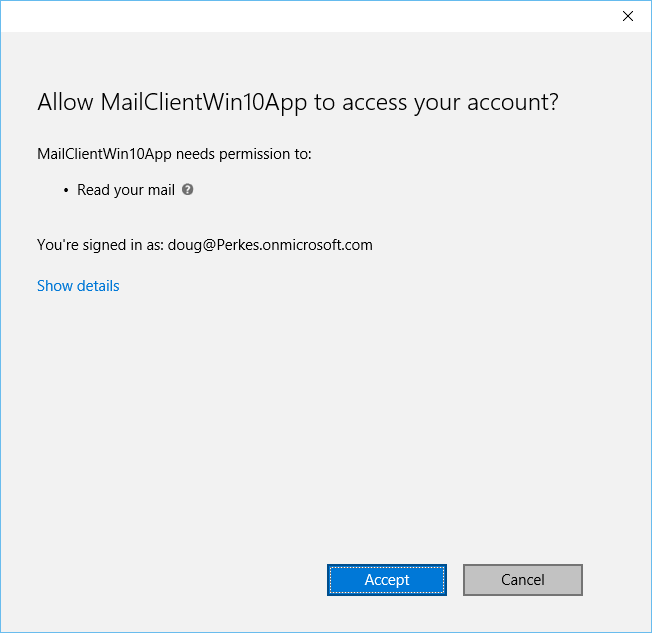The width and height of the screenshot is (652, 633).
Task: Select the signed-in email doug@Perkes.onmicrosoft.com text
Action: tap(270, 245)
